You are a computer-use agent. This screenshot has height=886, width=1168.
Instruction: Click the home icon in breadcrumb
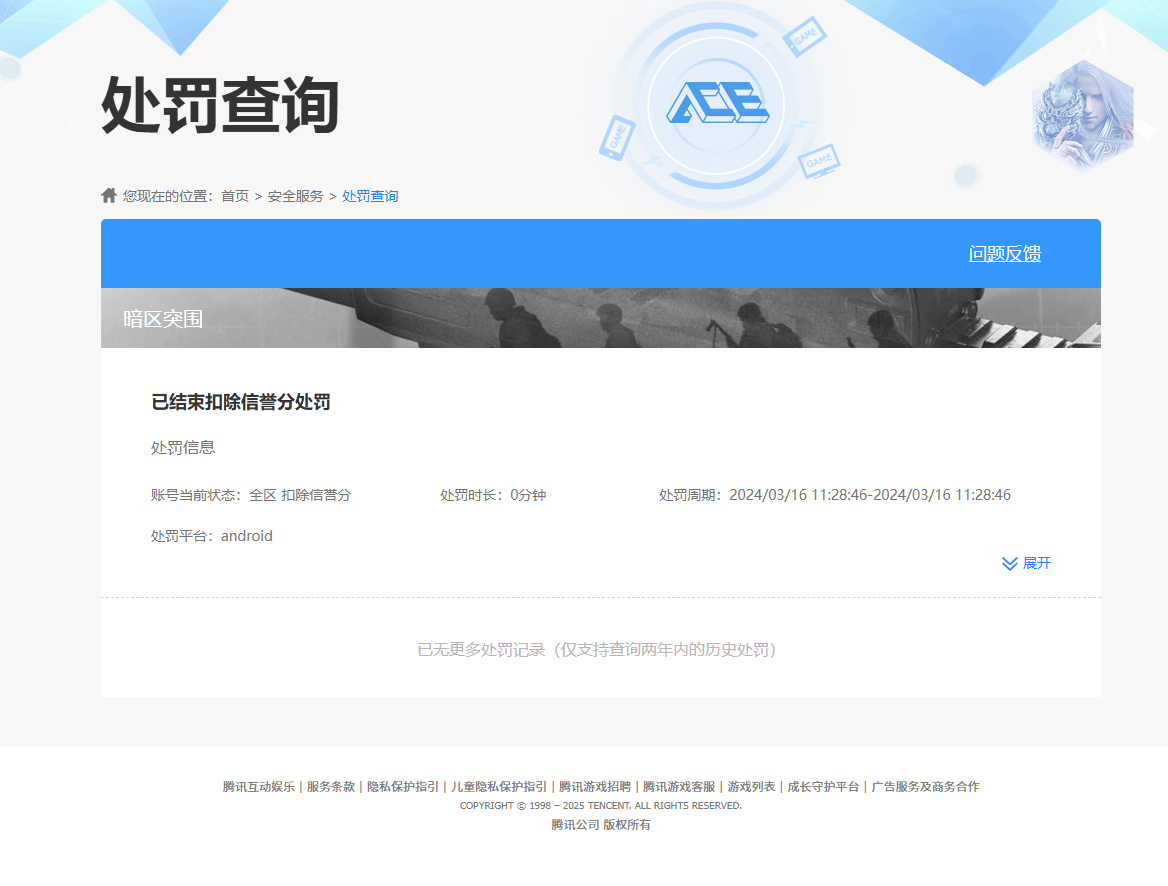click(109, 195)
